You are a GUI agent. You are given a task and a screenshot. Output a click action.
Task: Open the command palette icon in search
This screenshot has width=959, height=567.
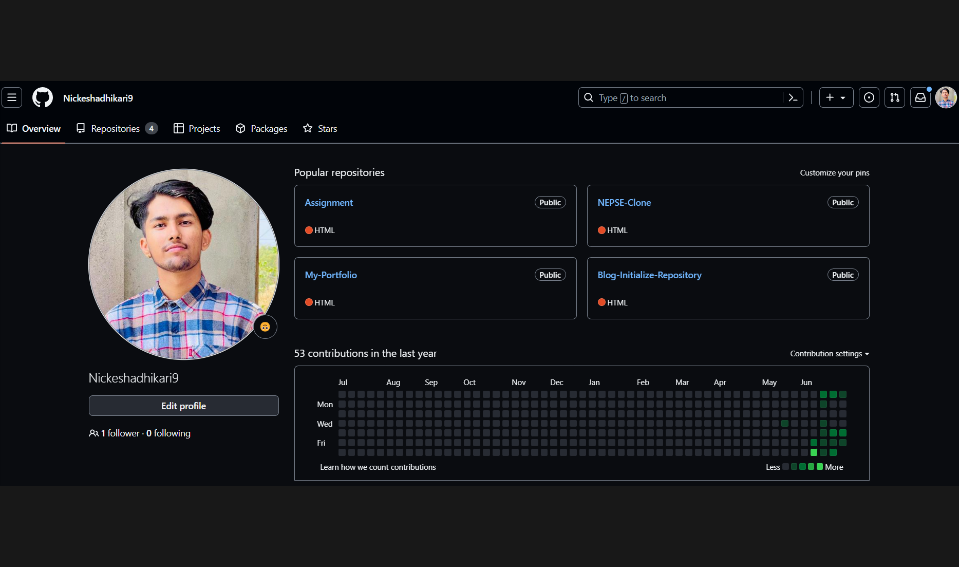(x=792, y=98)
